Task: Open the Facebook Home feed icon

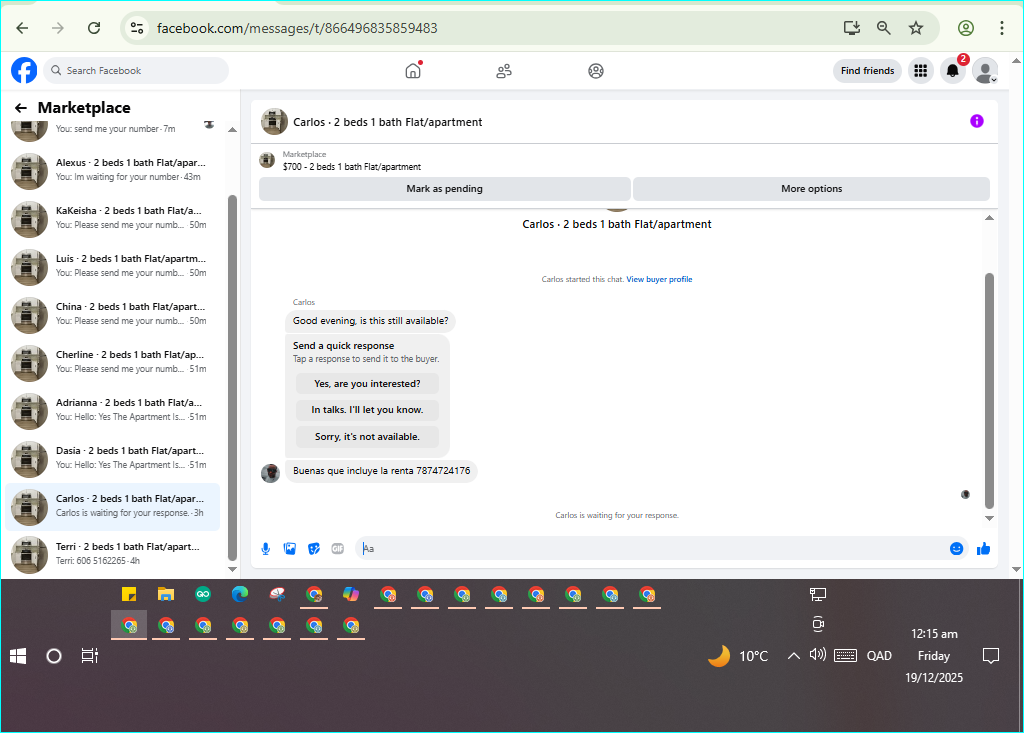Action: click(x=413, y=71)
